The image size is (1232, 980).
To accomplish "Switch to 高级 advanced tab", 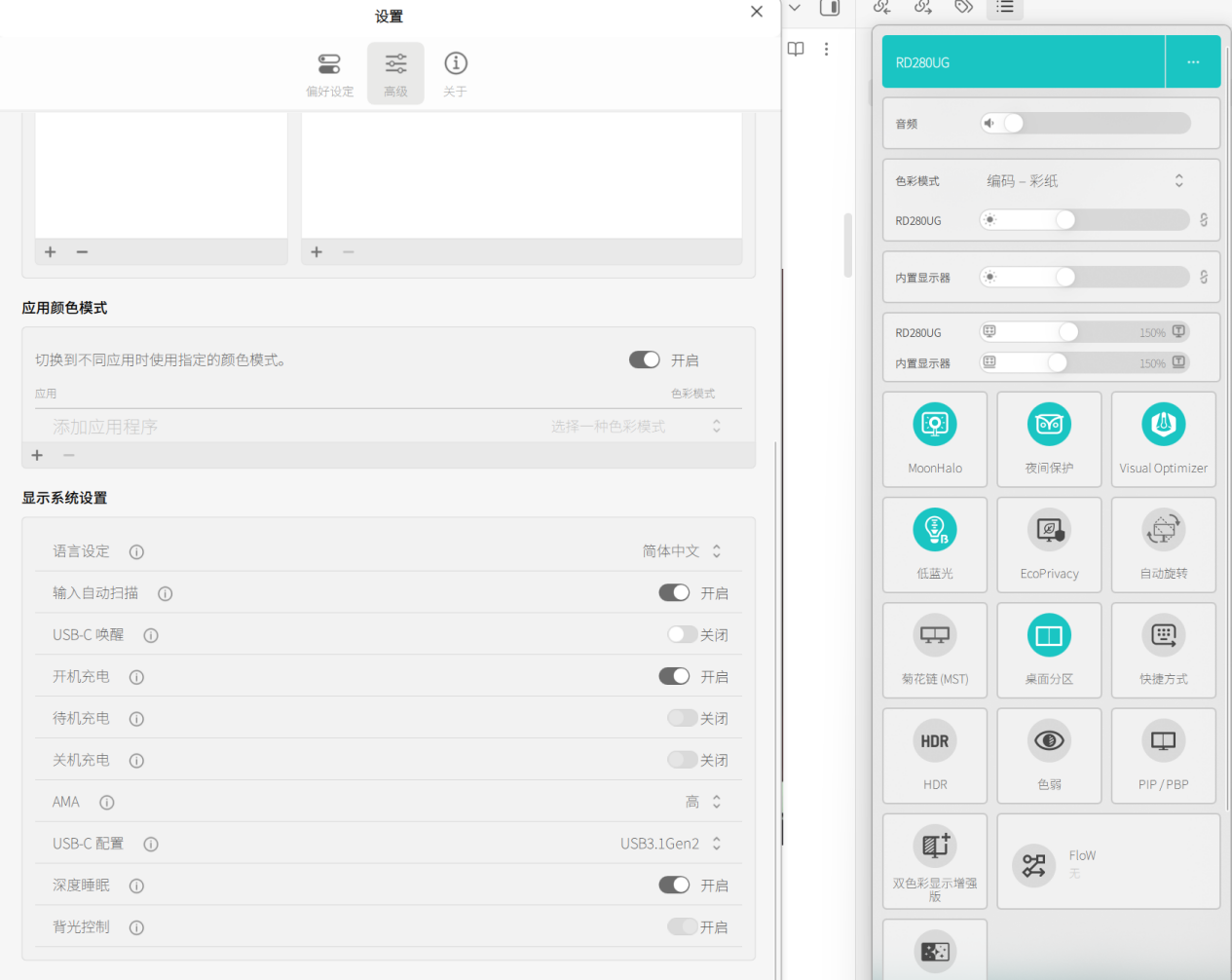I will [395, 74].
